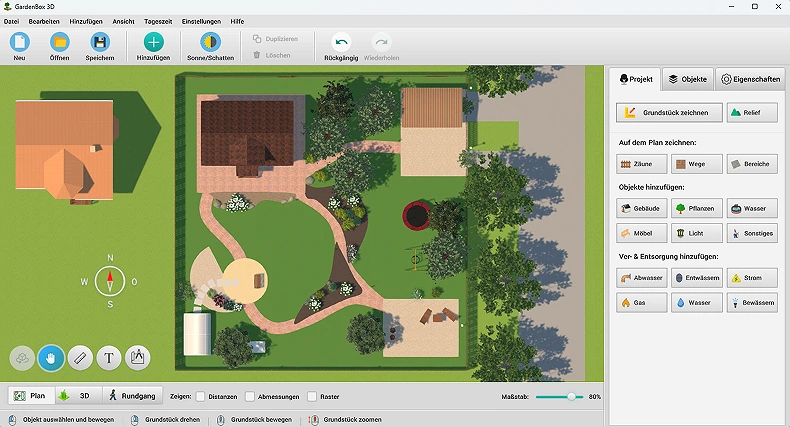Start the Rundgang walkthrough mode
The height and width of the screenshot is (427, 790).
[133, 396]
